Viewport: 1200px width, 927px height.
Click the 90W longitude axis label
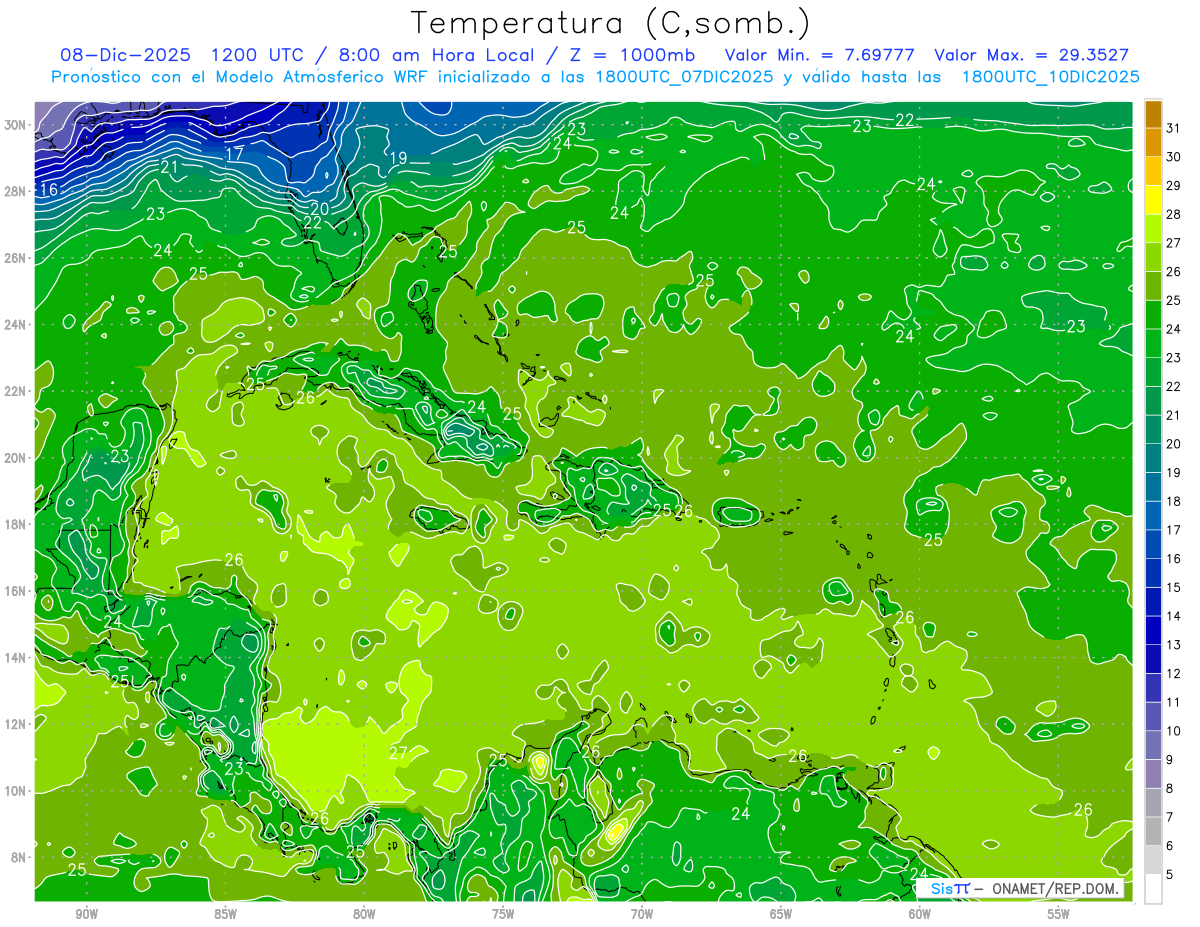tap(87, 914)
